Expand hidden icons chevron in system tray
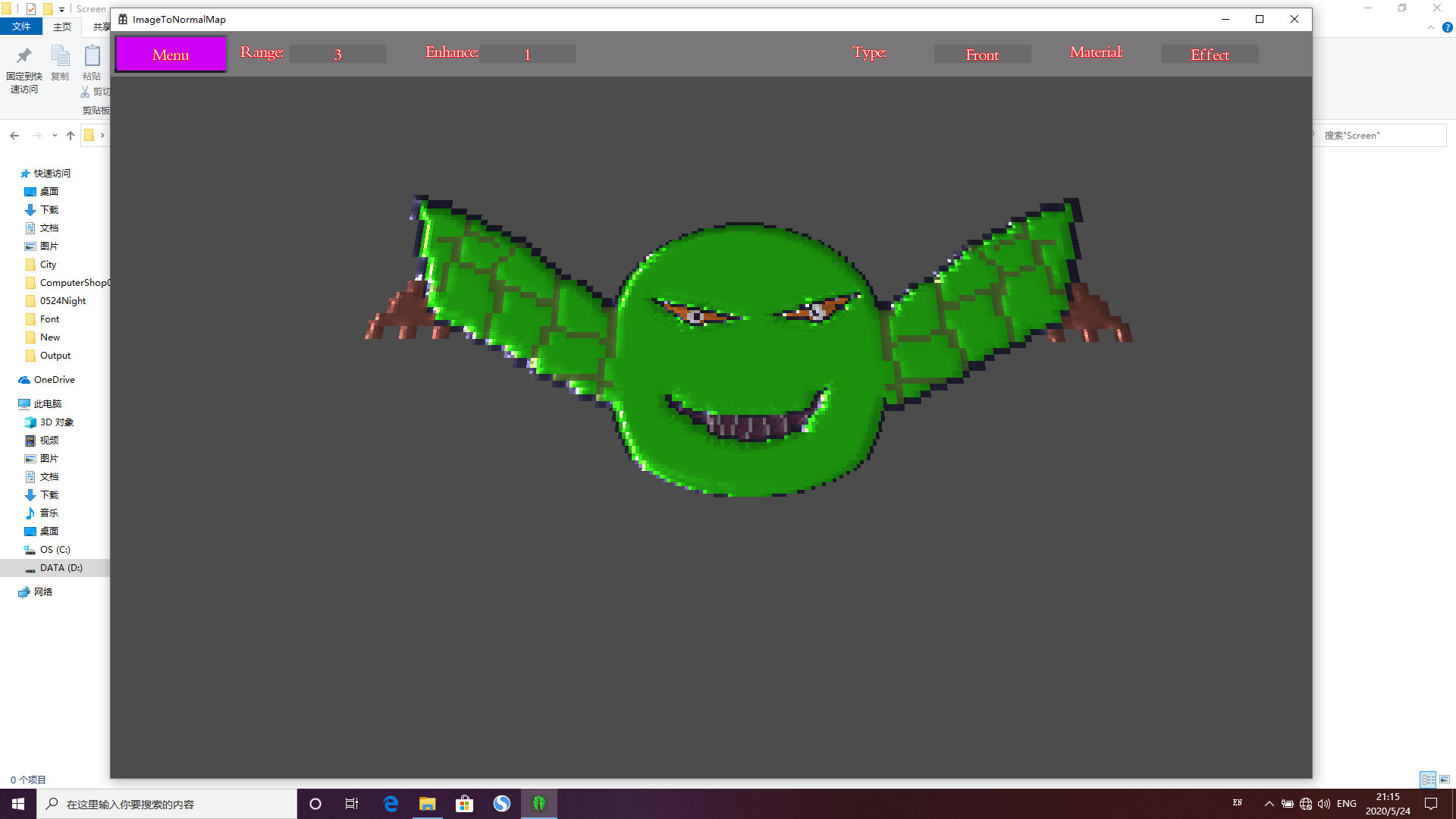Screen dimensions: 1456x819 point(1269,803)
